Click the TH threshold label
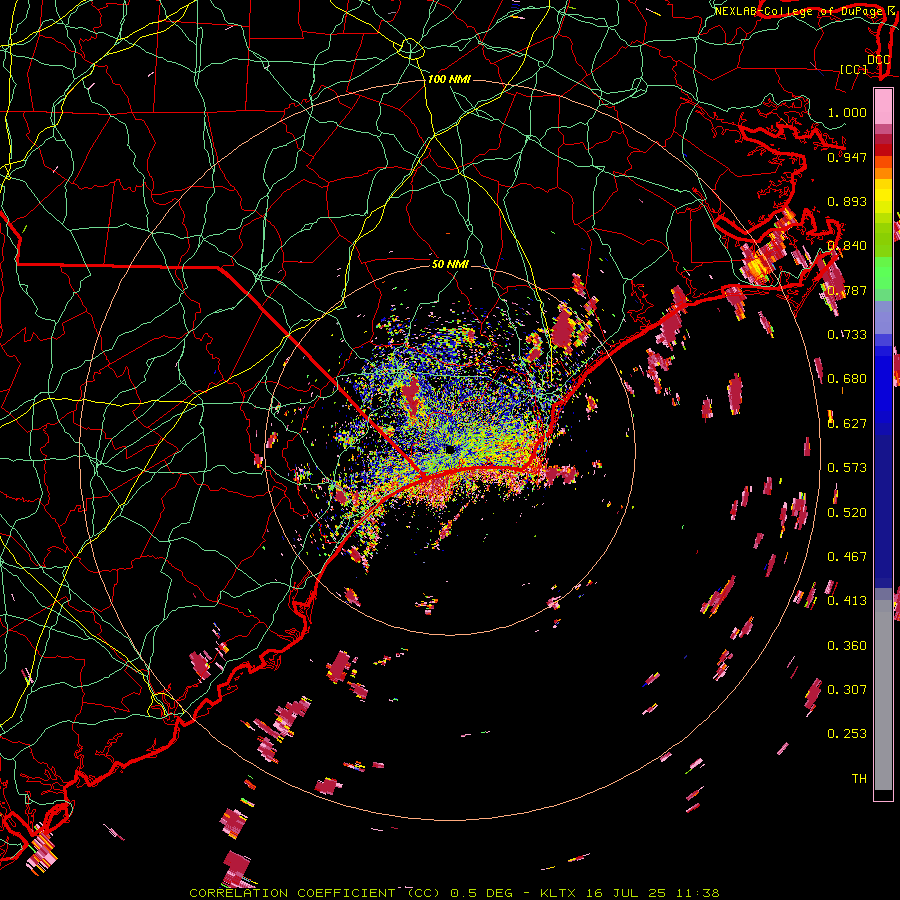 point(859,779)
